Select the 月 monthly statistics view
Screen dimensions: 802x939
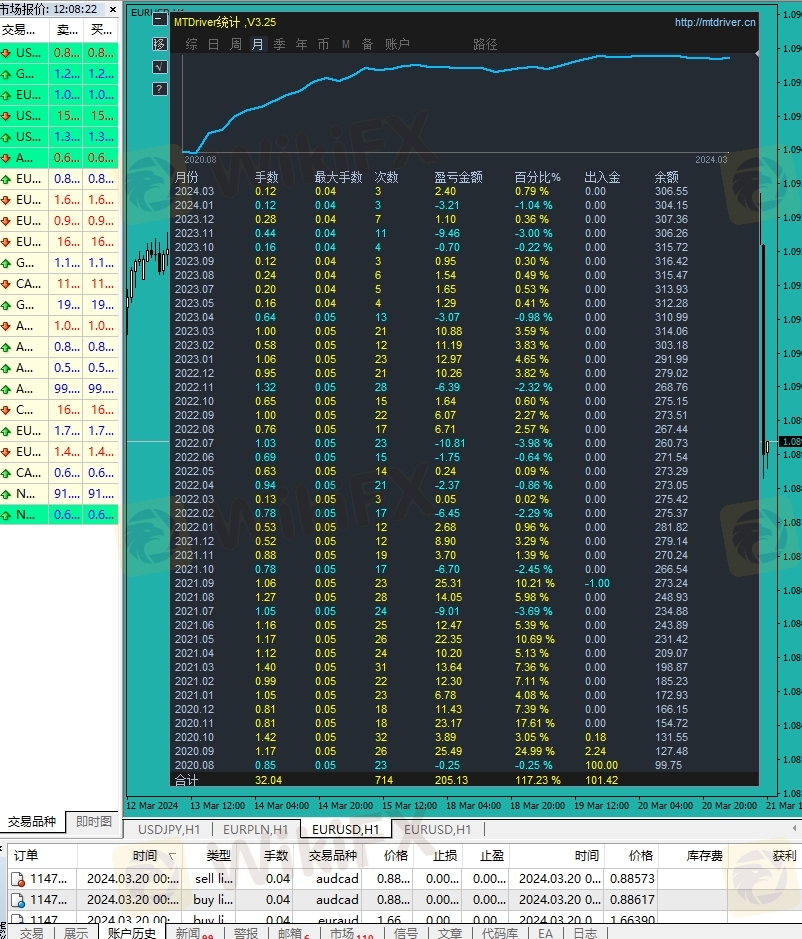pyautogui.click(x=258, y=44)
